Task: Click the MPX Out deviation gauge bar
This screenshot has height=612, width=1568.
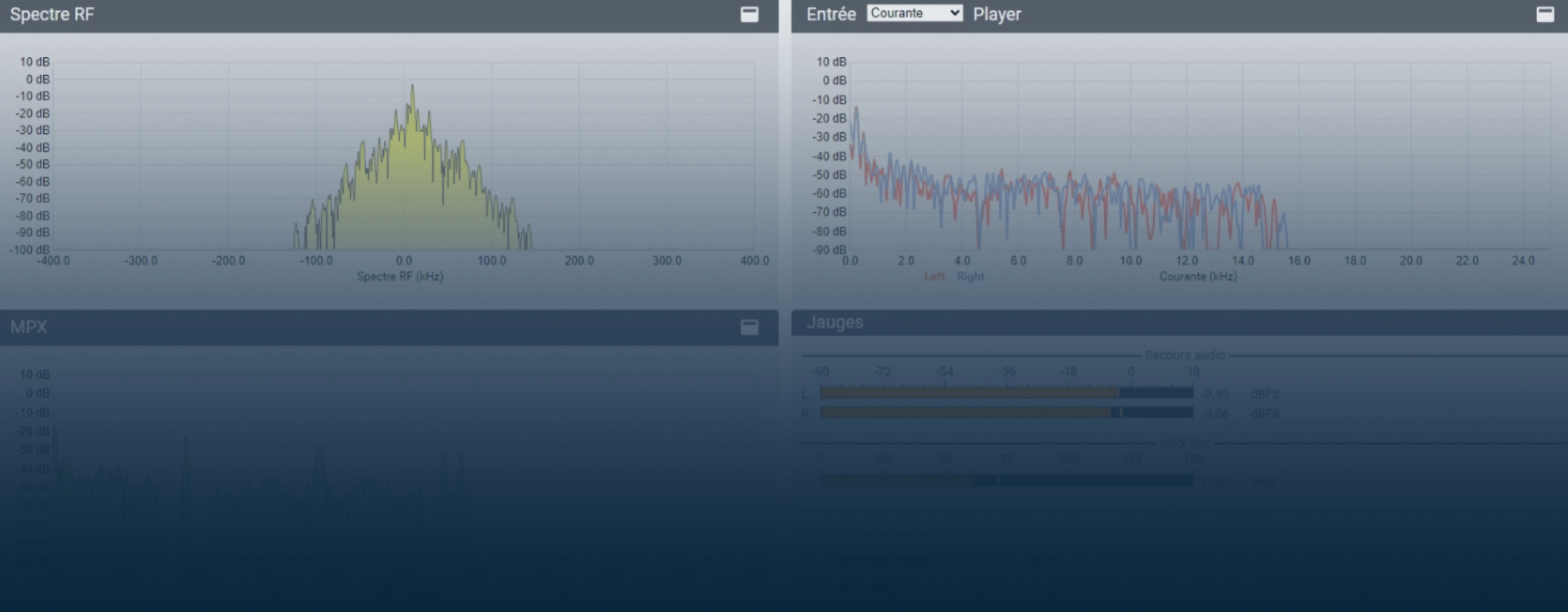Action: coord(1006,481)
